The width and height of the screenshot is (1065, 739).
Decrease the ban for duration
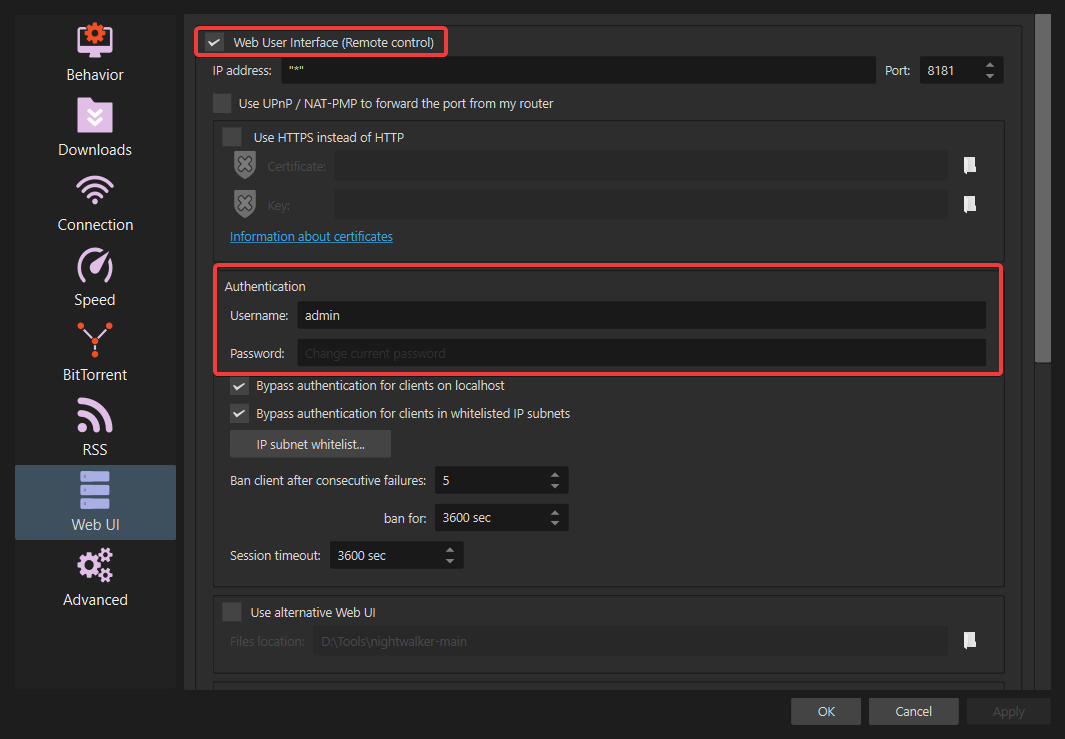pos(555,523)
